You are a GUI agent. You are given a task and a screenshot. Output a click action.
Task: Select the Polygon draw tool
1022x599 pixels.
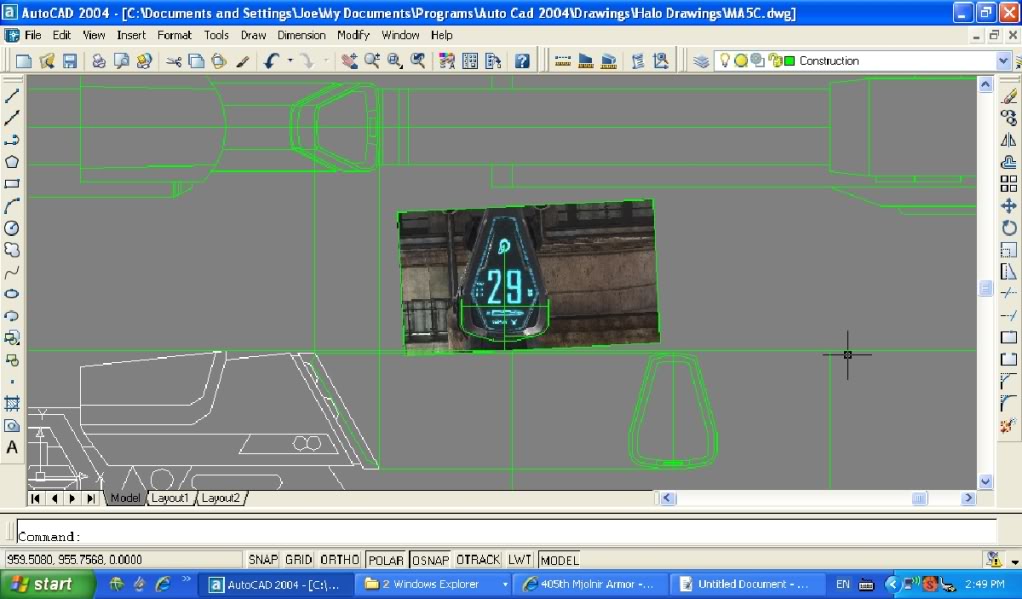[x=12, y=162]
